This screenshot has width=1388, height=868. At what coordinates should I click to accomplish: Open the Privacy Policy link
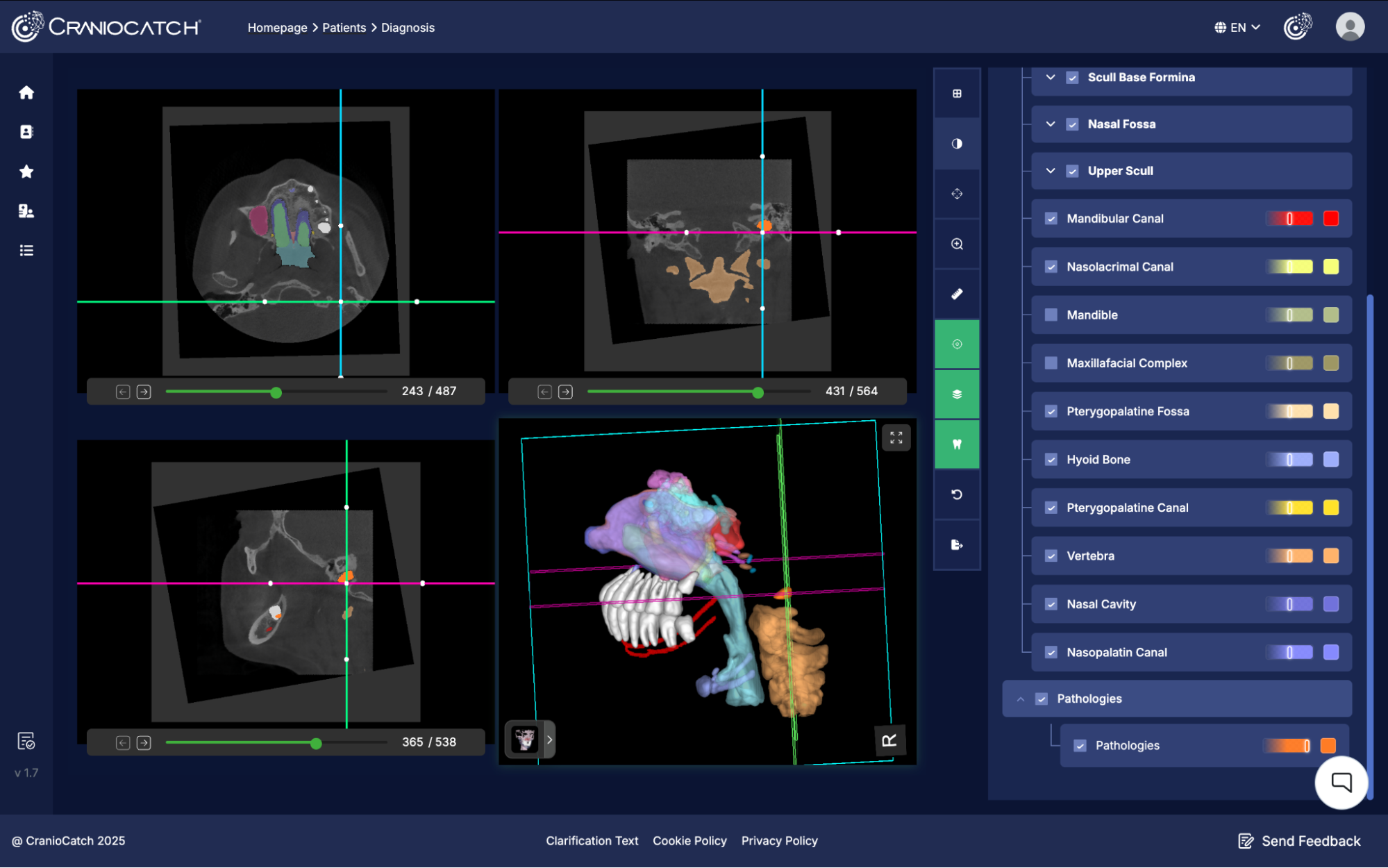click(779, 841)
